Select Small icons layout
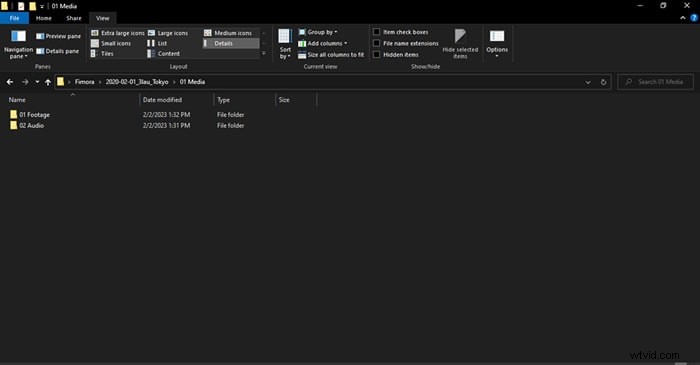Viewport: 700px width, 365px height. point(111,43)
